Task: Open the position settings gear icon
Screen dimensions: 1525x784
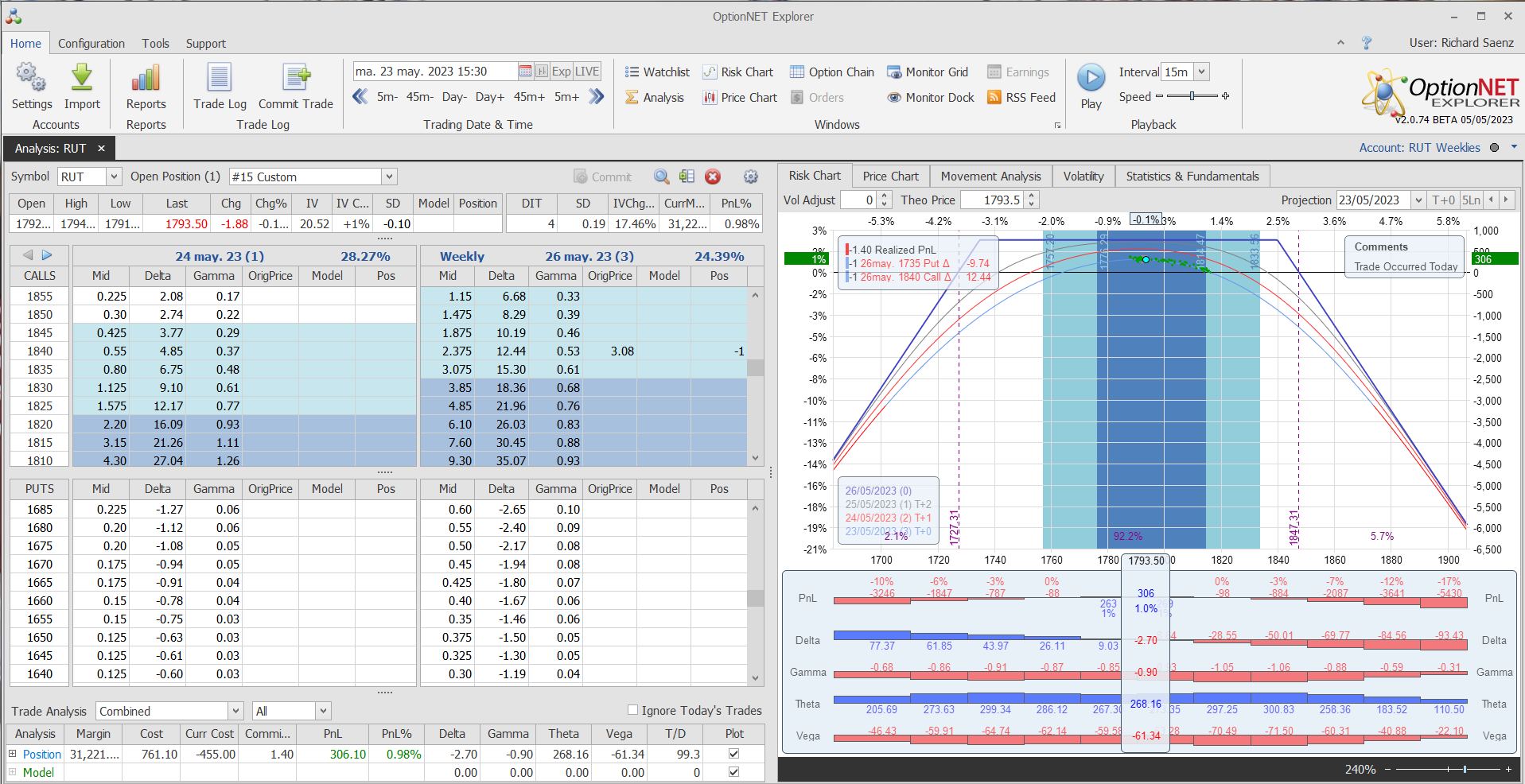Action: click(x=750, y=177)
